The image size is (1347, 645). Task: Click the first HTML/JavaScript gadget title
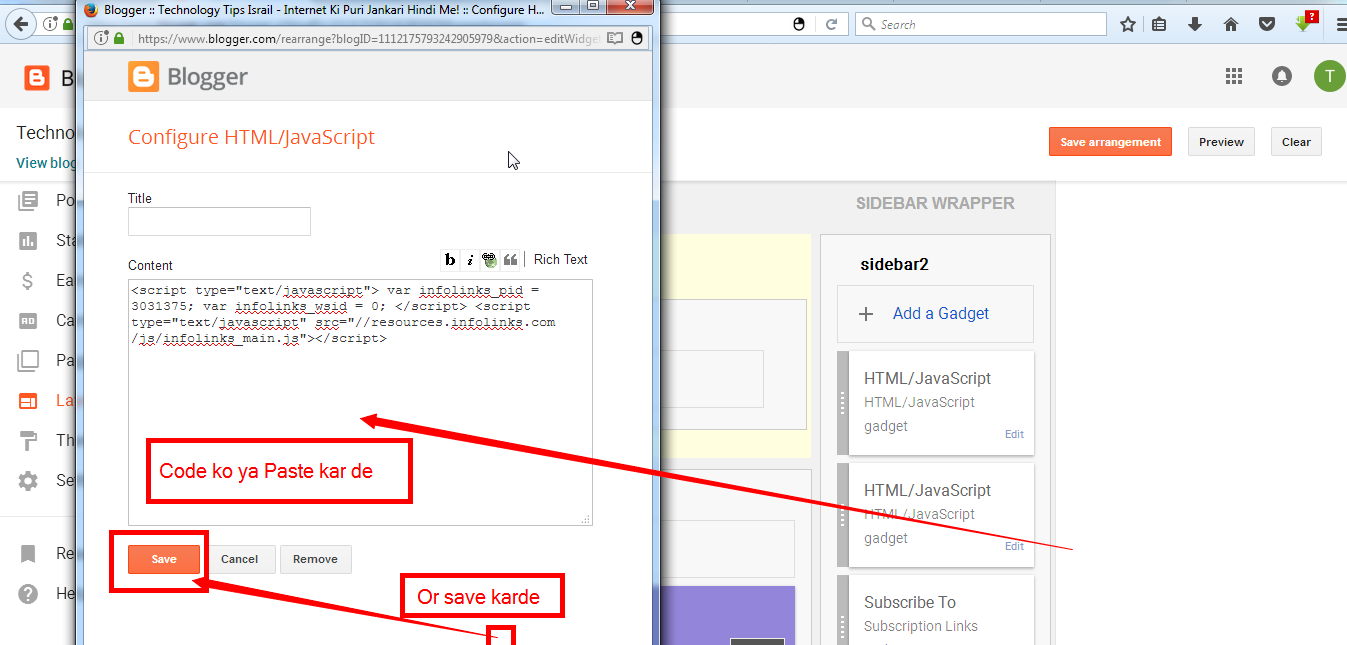click(927, 378)
